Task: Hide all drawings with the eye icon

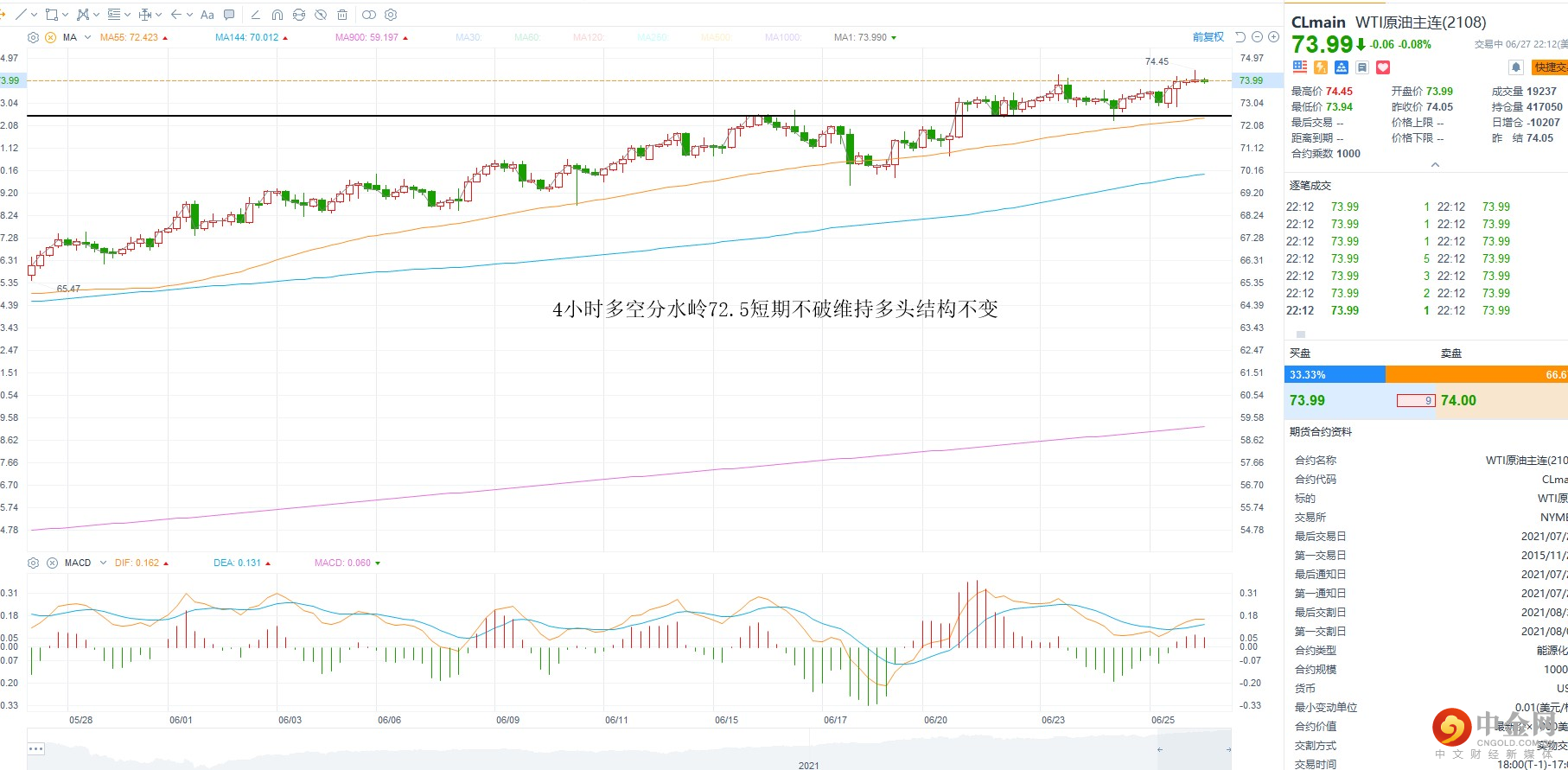Action: pyautogui.click(x=321, y=15)
